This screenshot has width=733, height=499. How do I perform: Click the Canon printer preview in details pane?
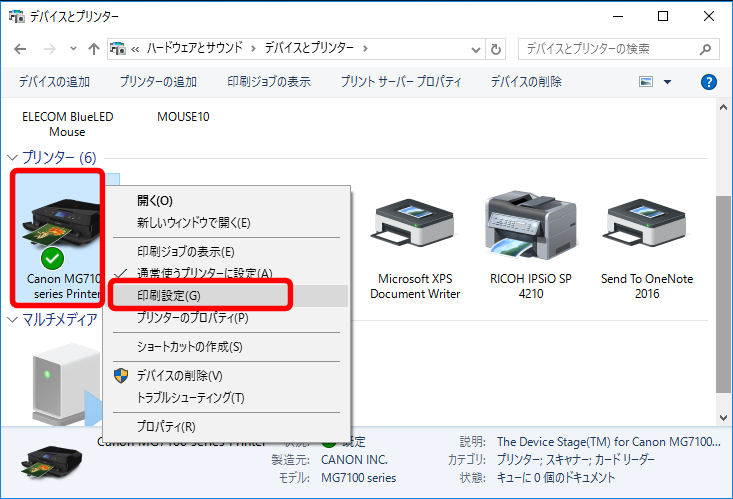click(51, 462)
